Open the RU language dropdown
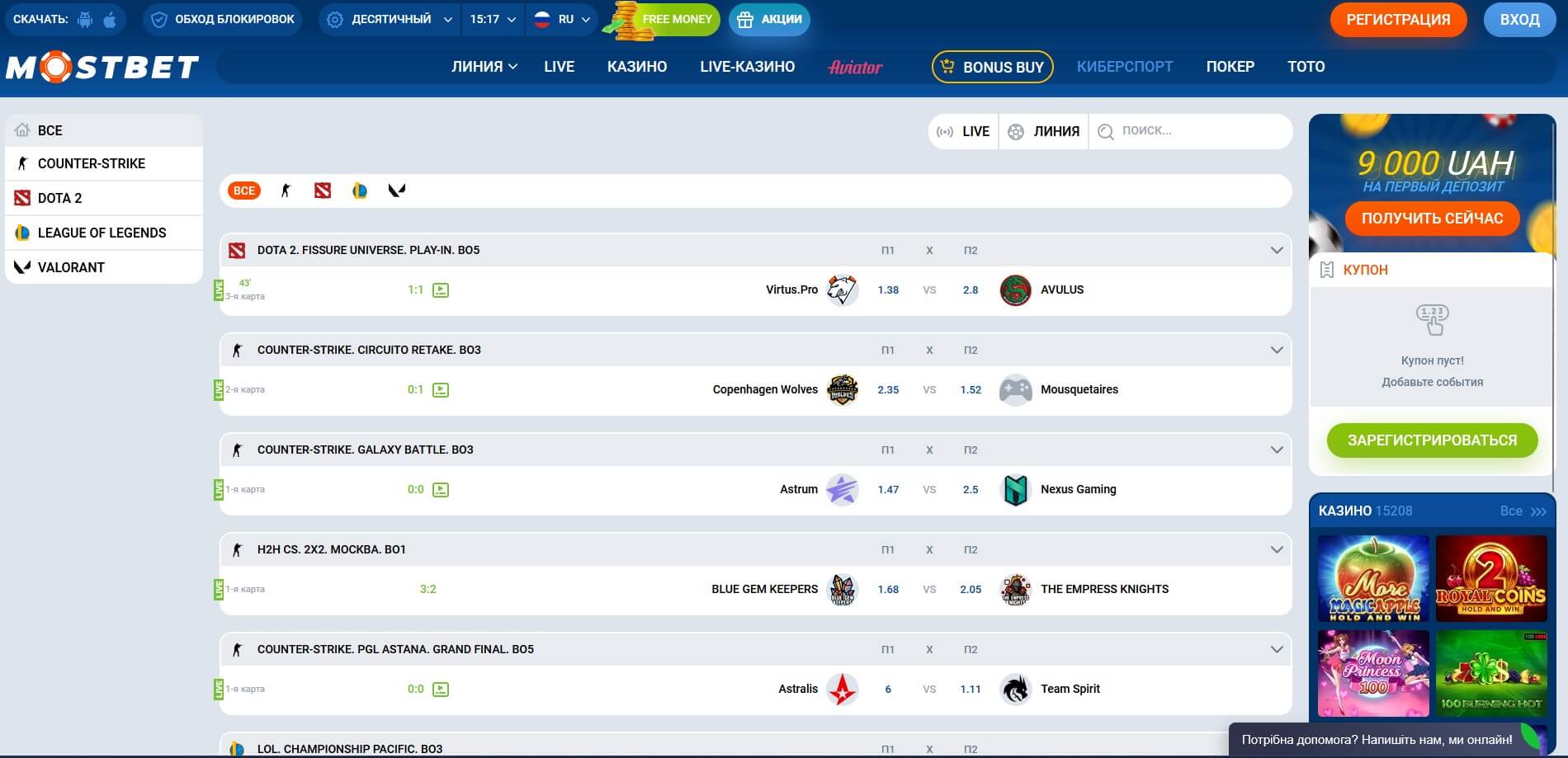 click(562, 19)
